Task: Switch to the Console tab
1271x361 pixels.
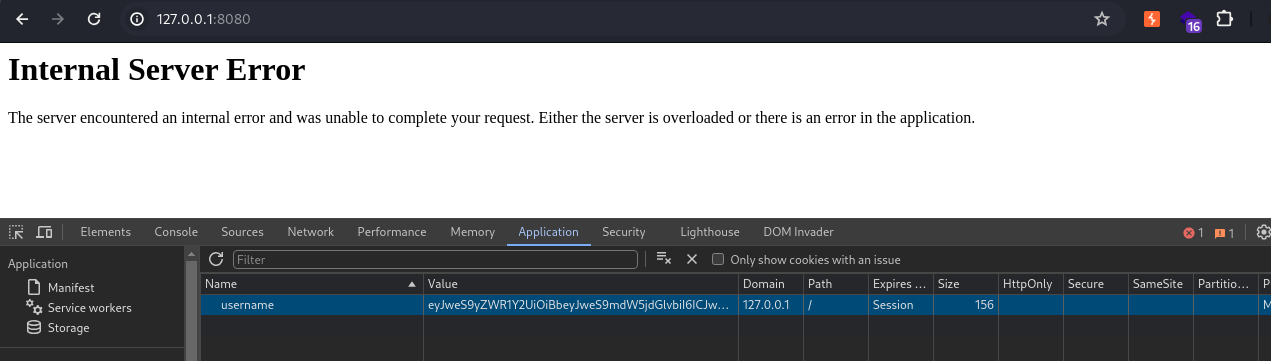Action: click(x=176, y=232)
